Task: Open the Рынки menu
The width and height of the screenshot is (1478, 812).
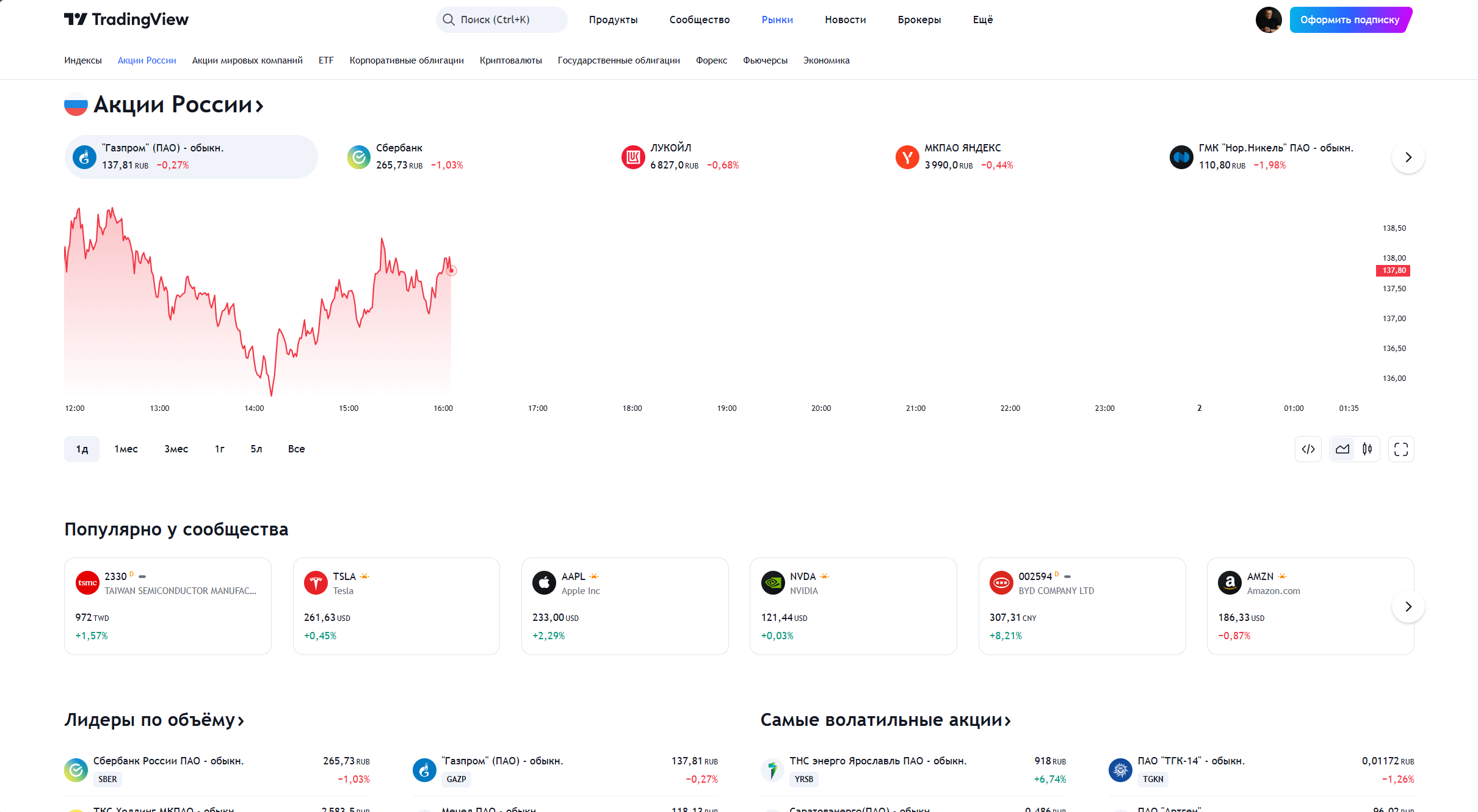Action: (777, 20)
